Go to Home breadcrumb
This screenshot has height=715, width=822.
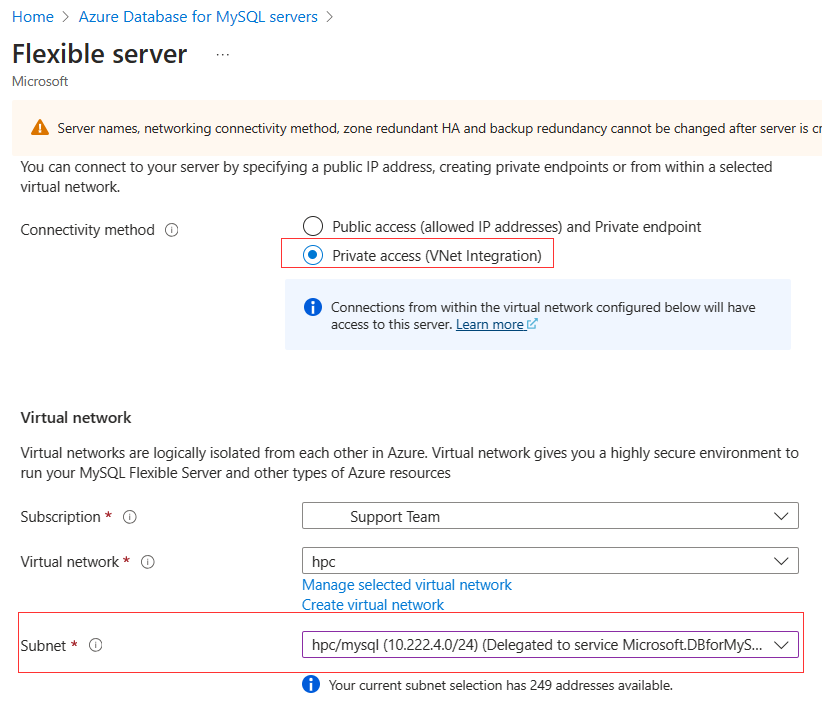[x=33, y=17]
